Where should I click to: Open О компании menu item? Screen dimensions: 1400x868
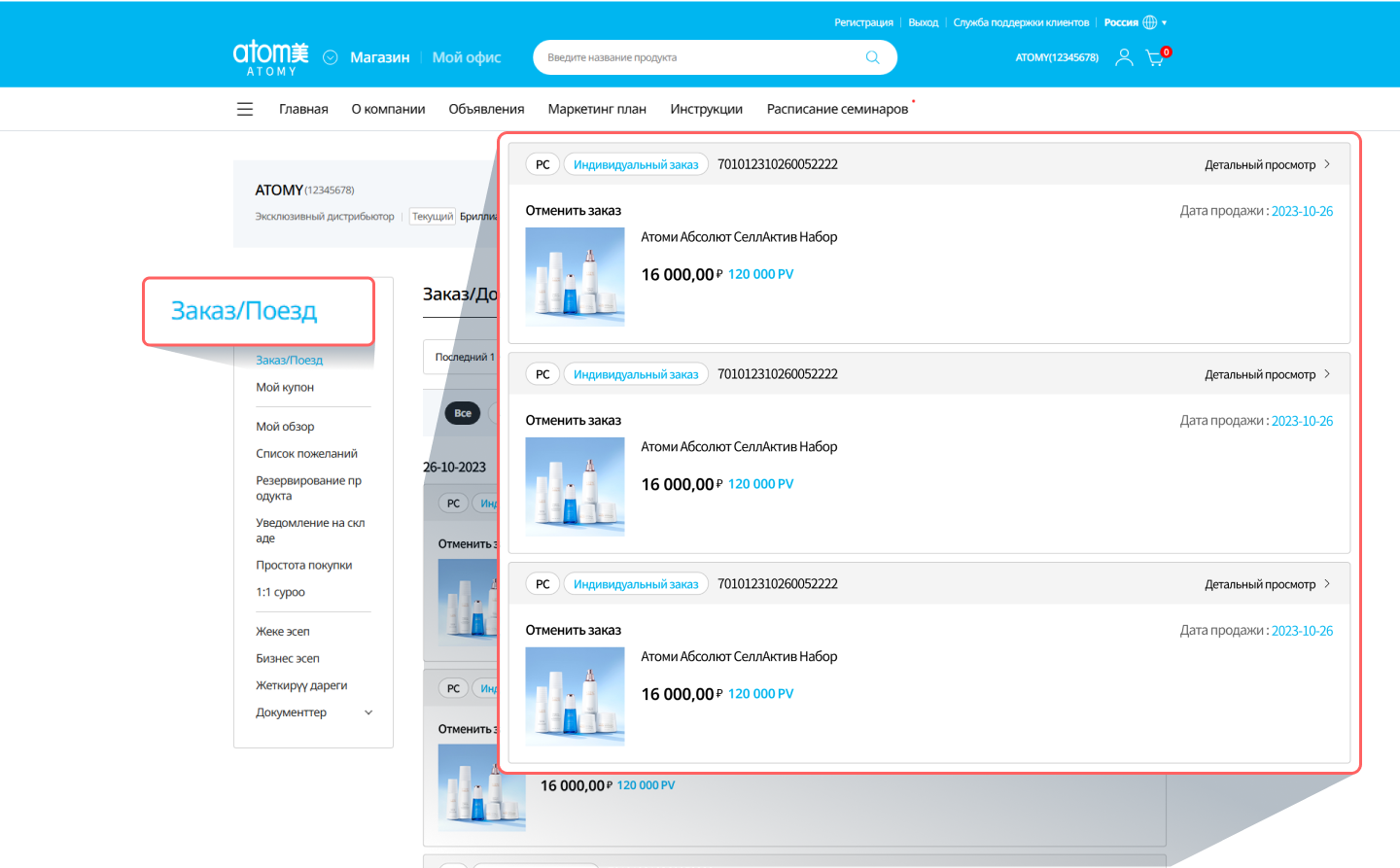click(x=388, y=109)
